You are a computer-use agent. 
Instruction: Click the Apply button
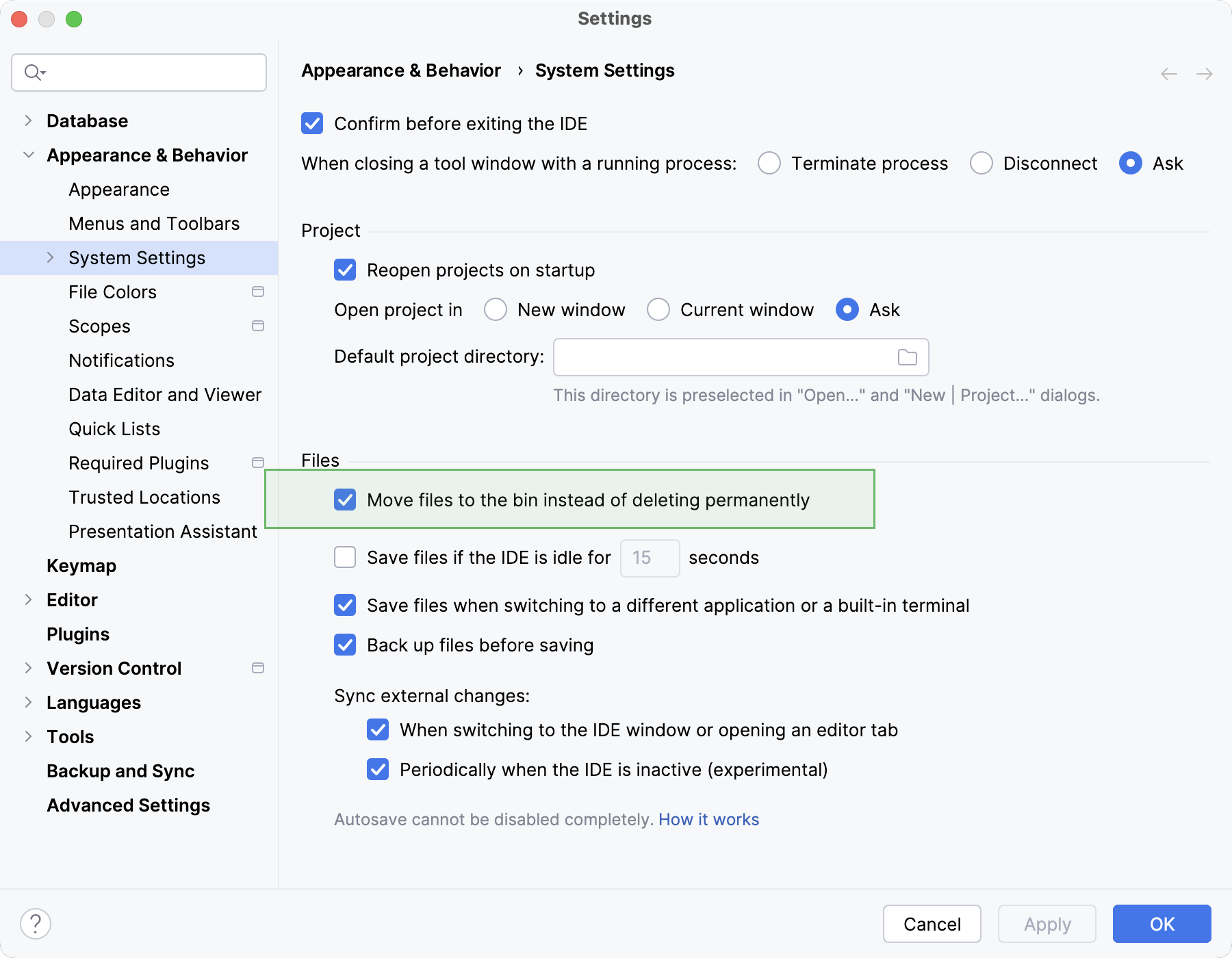[1047, 924]
